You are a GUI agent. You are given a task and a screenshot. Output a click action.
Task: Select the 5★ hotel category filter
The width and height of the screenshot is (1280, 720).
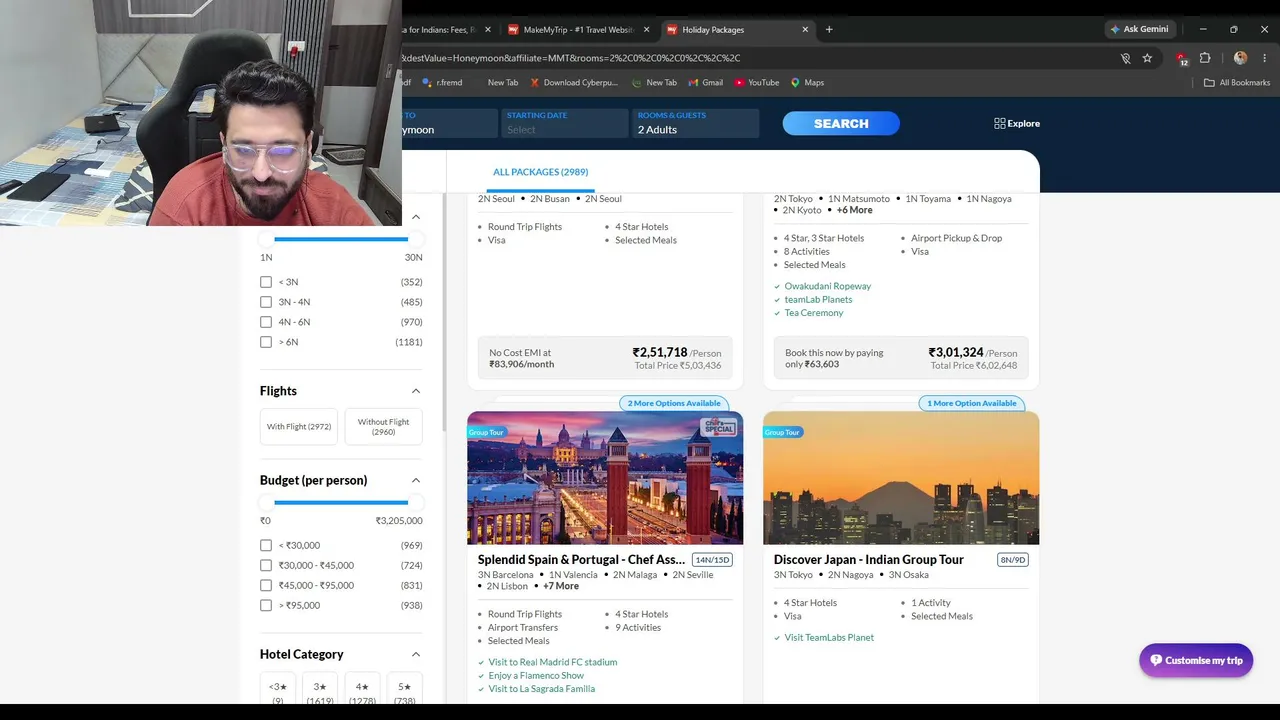(x=405, y=688)
